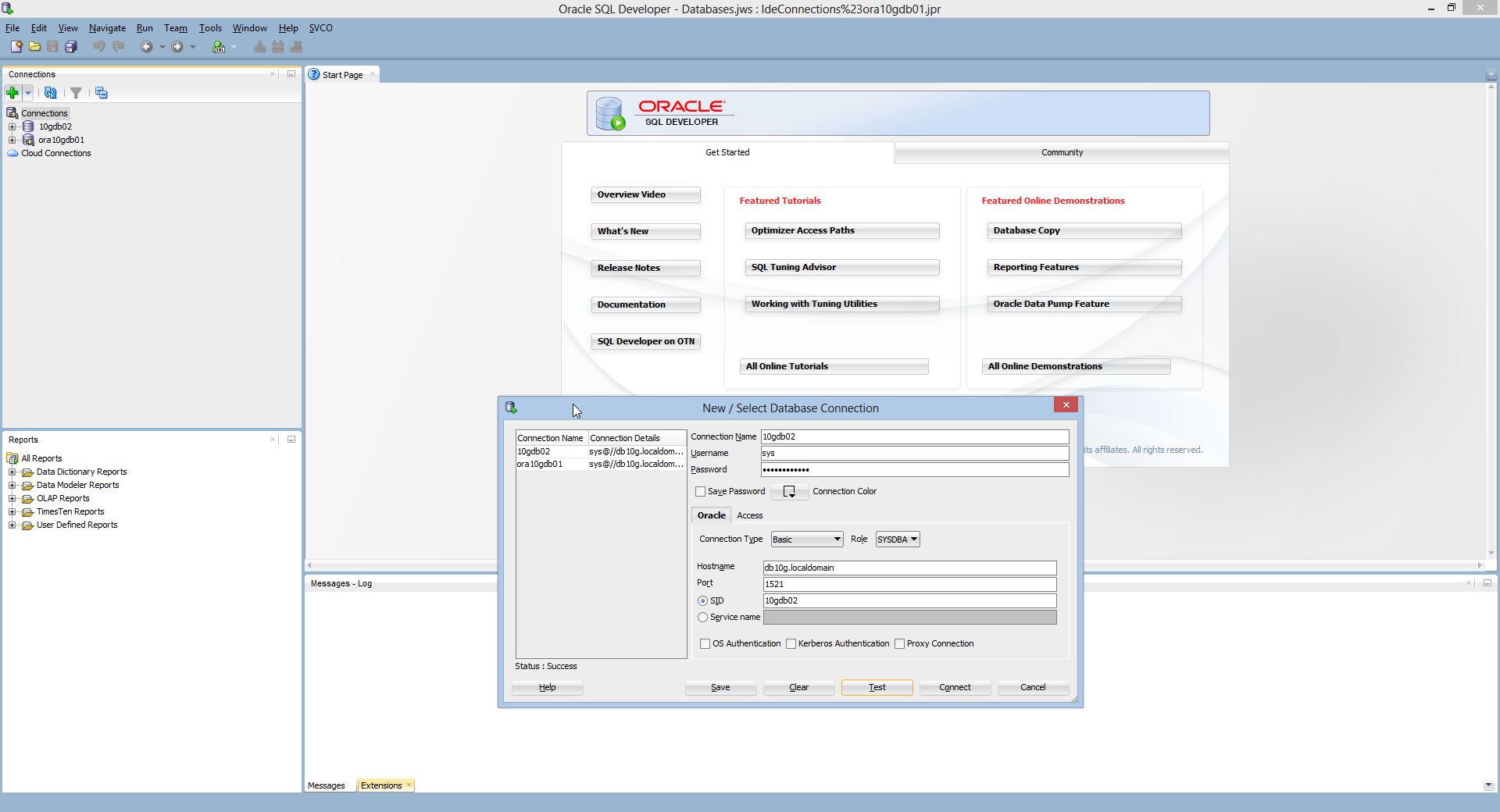Switch to the Messages bottom tab
The height and width of the screenshot is (812, 1500).
coord(327,785)
